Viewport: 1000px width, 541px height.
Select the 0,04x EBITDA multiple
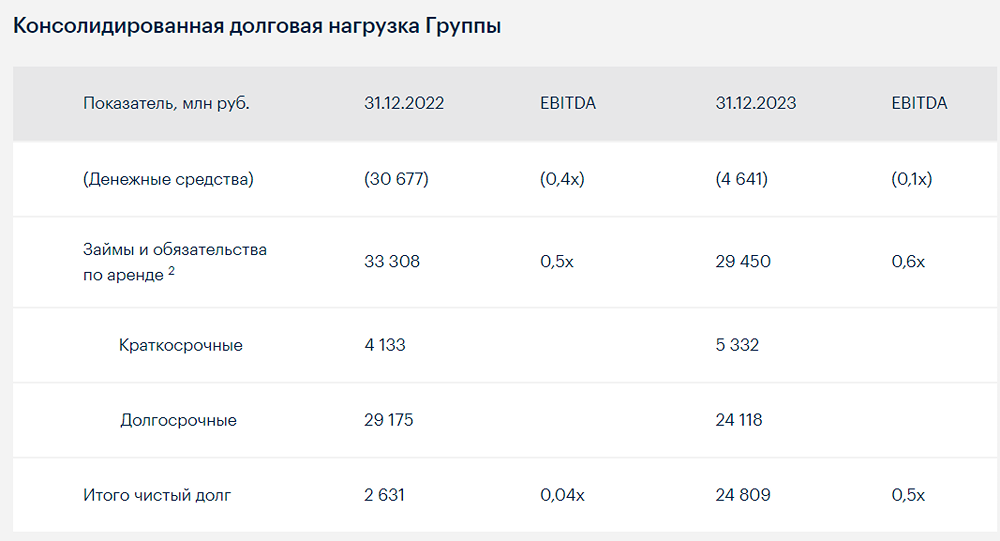pyautogui.click(x=562, y=495)
